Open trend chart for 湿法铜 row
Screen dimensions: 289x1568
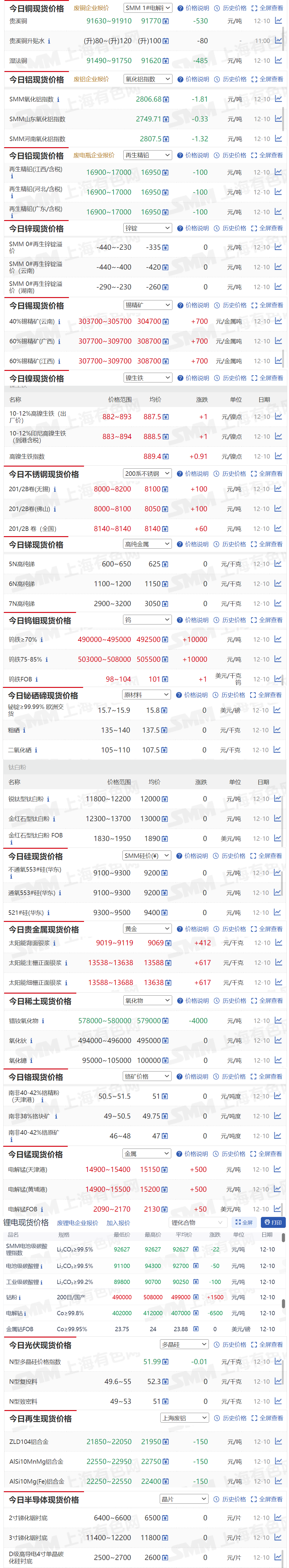[x=278, y=60]
